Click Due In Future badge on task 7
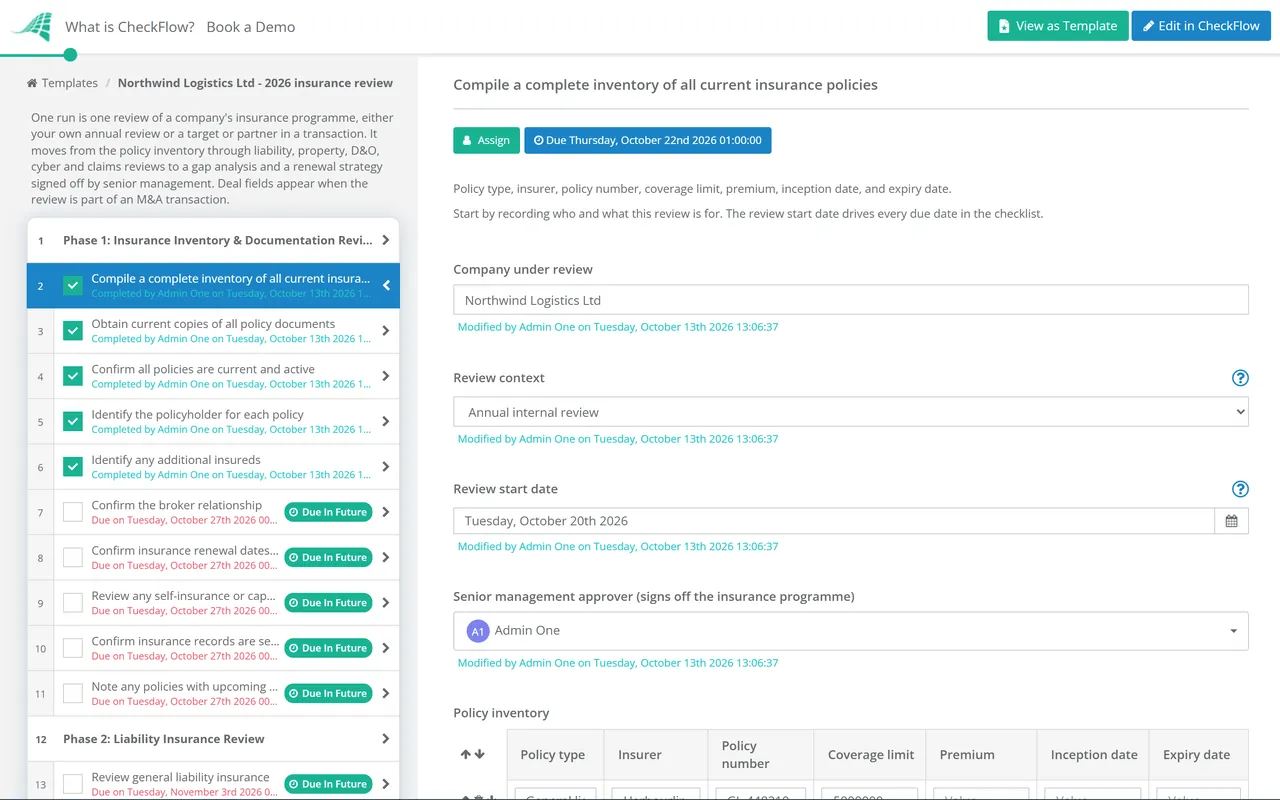1280x800 pixels. (x=328, y=512)
